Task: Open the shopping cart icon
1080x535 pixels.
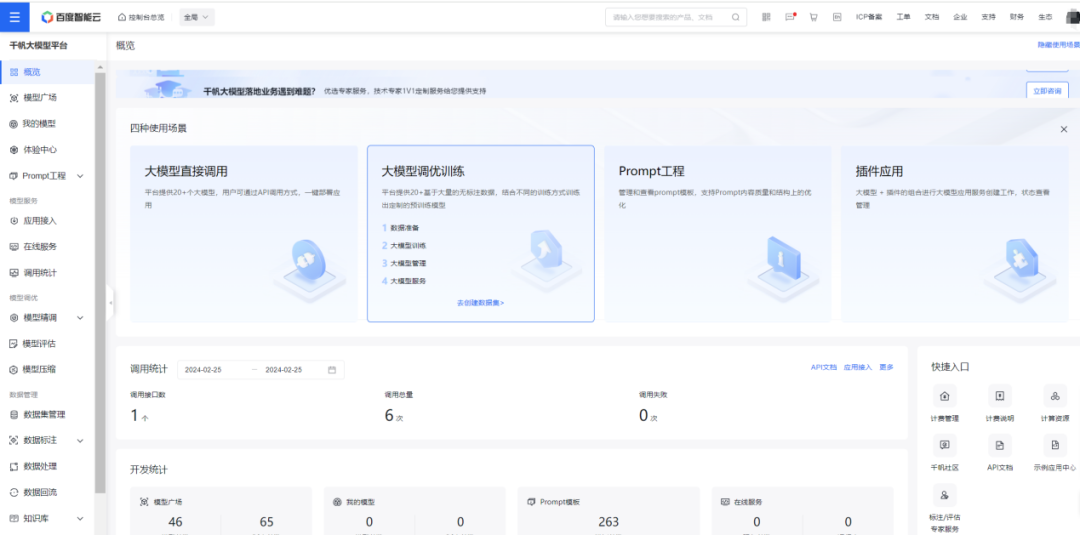Action: pos(813,17)
